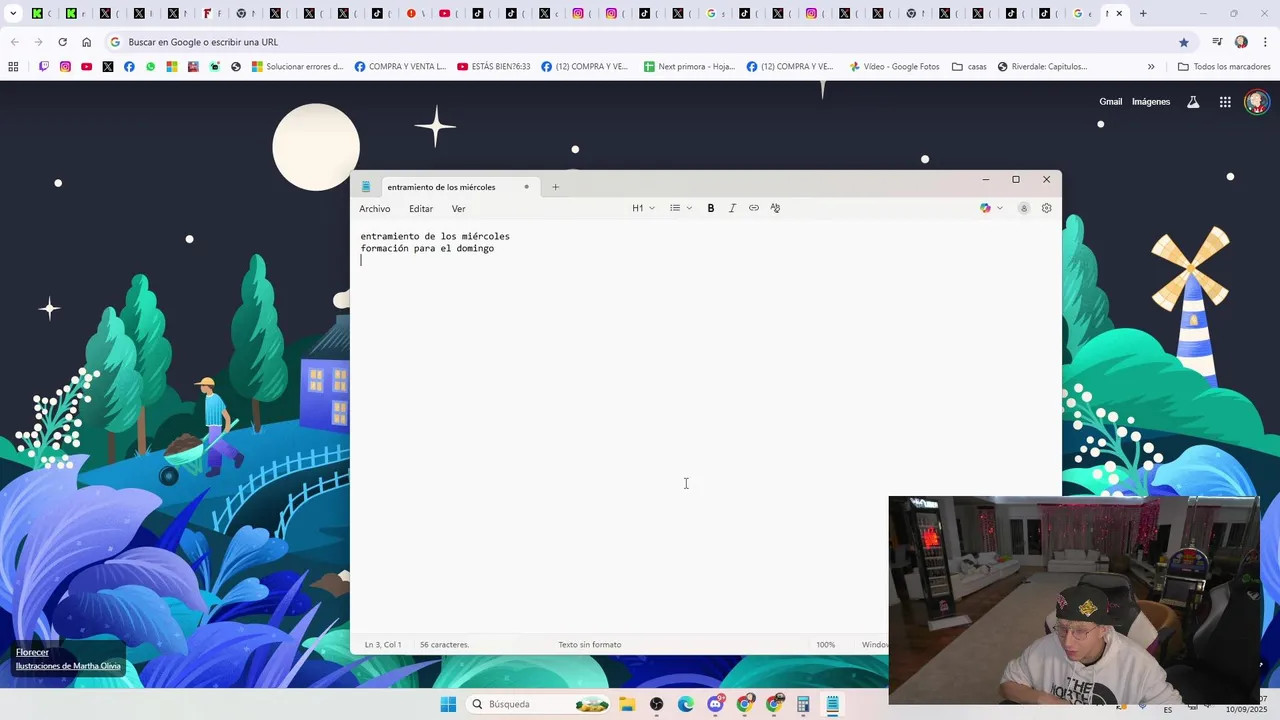The image size is (1280, 720).
Task: Open 'ESTÁS BIEN?6:33' bookmark
Action: pyautogui.click(x=494, y=67)
